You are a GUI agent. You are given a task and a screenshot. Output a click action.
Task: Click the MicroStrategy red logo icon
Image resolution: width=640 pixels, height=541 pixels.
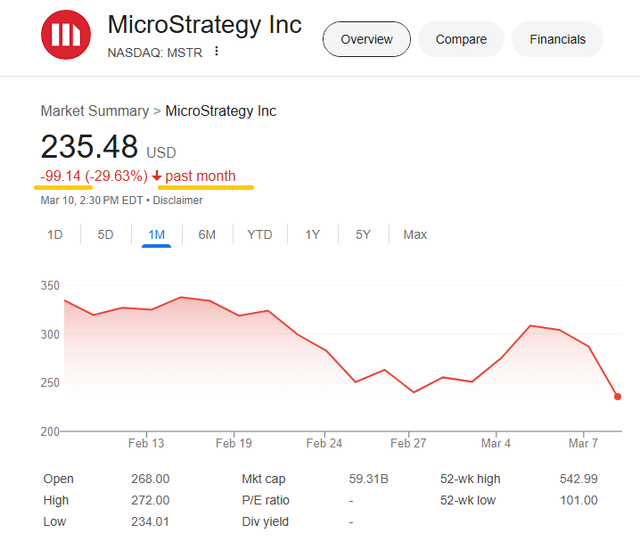tap(66, 35)
